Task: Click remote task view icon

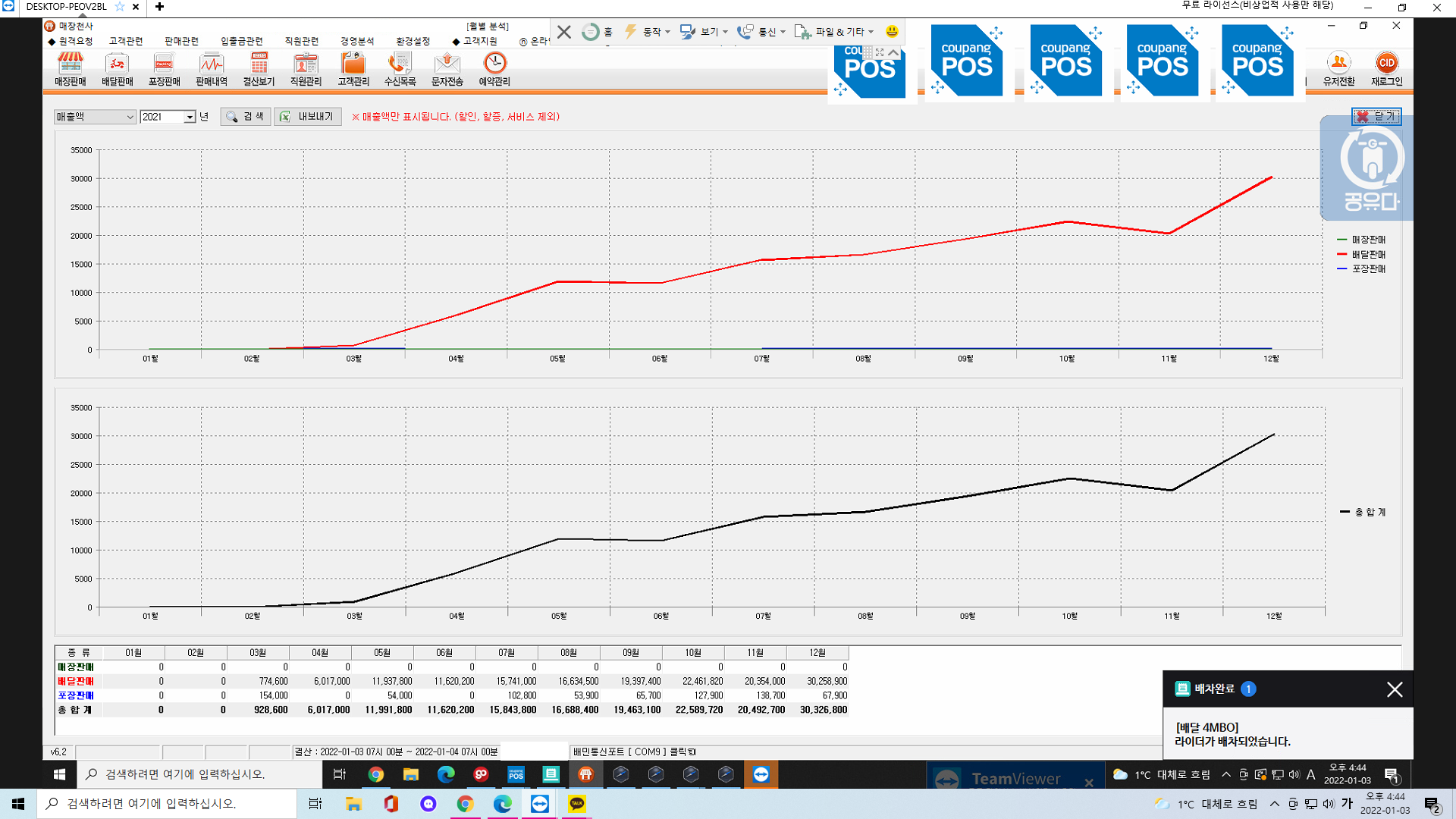Action: [340, 774]
